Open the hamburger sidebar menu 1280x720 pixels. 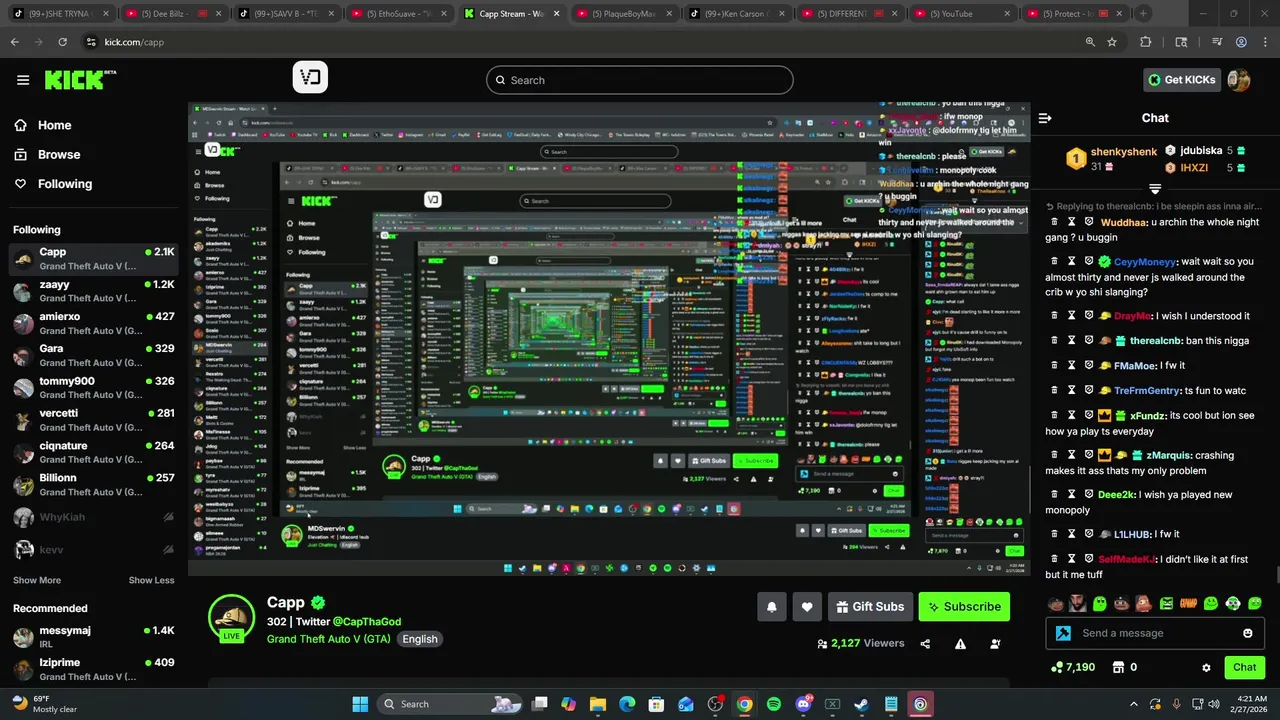23,80
